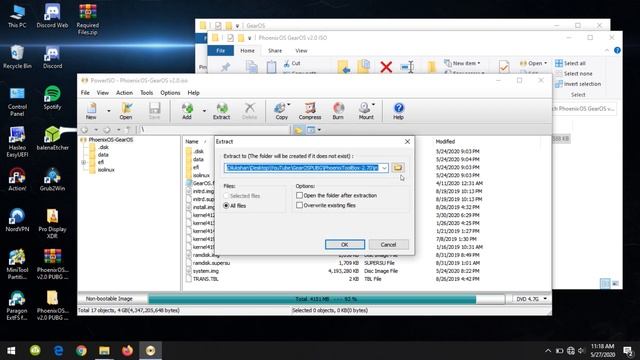Open Grub2Win desktop shortcut

52,180
